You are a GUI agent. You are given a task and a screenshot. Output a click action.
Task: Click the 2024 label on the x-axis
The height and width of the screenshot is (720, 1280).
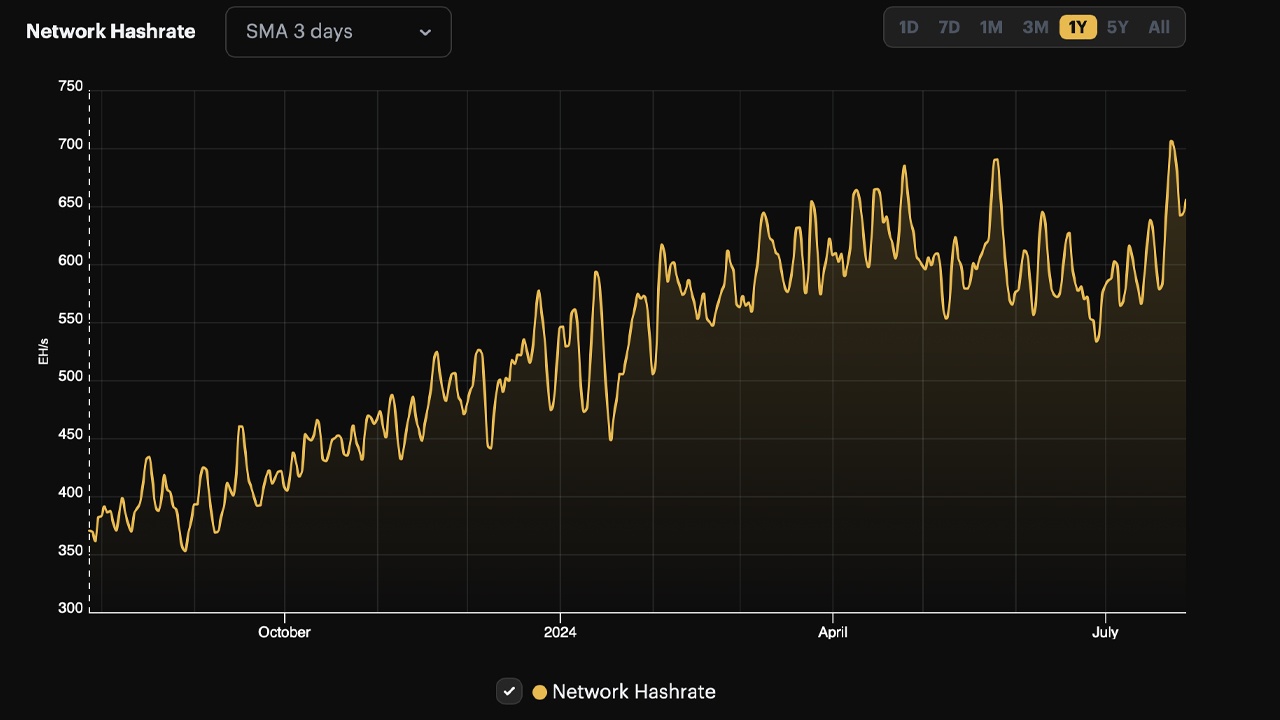560,632
